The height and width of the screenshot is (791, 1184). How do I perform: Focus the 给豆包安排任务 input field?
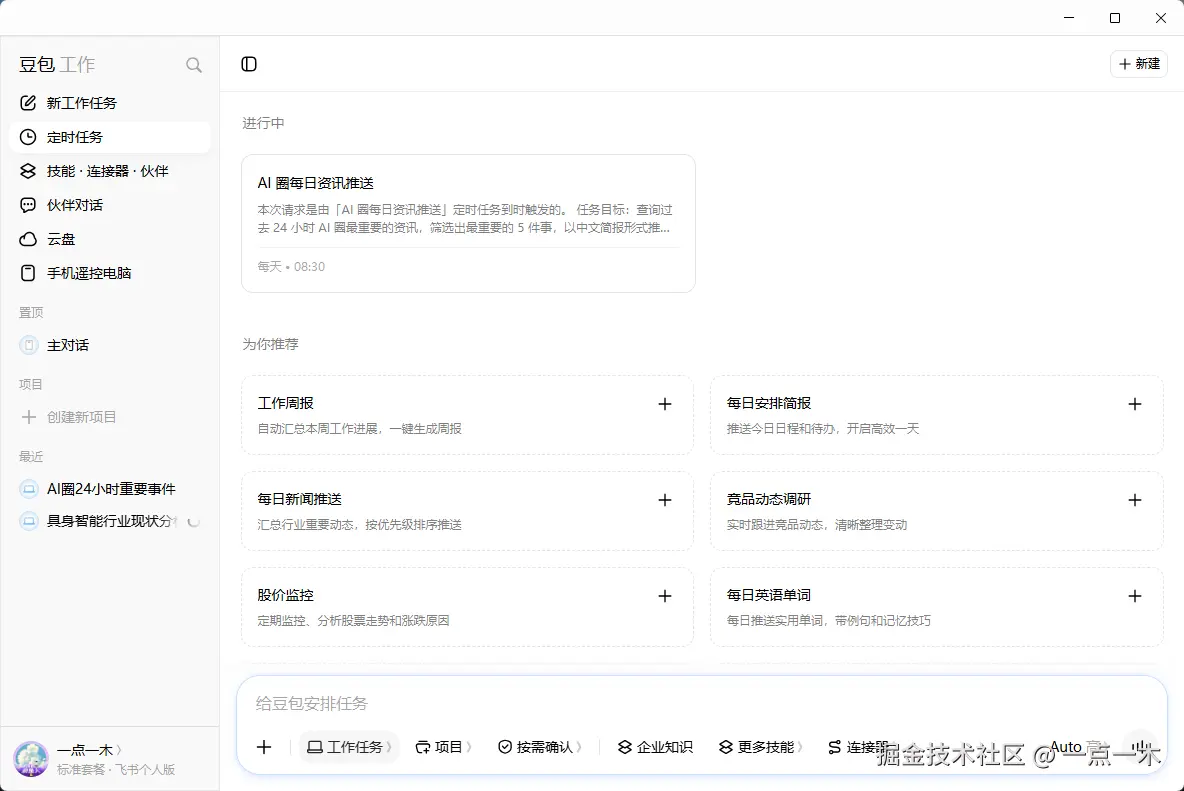701,704
